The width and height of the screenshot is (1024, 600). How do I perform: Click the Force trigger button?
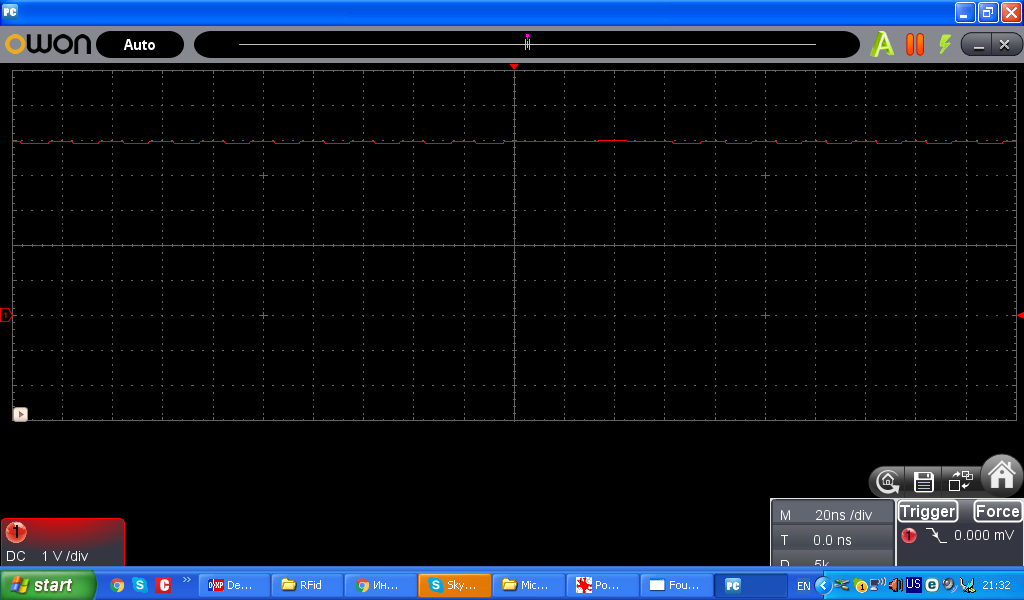(997, 511)
